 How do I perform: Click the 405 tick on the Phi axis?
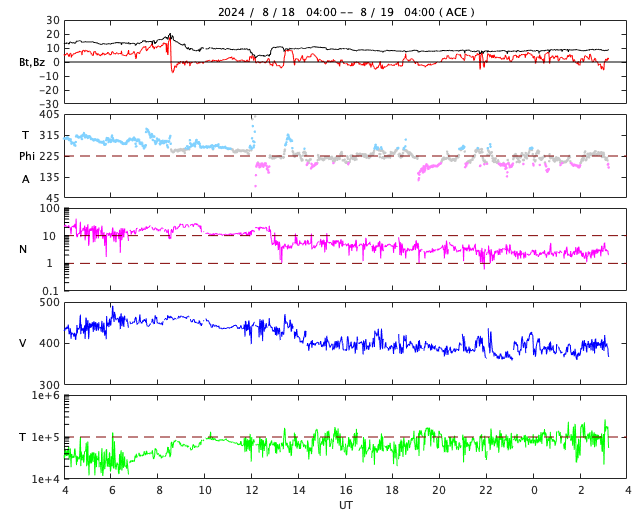49,115
